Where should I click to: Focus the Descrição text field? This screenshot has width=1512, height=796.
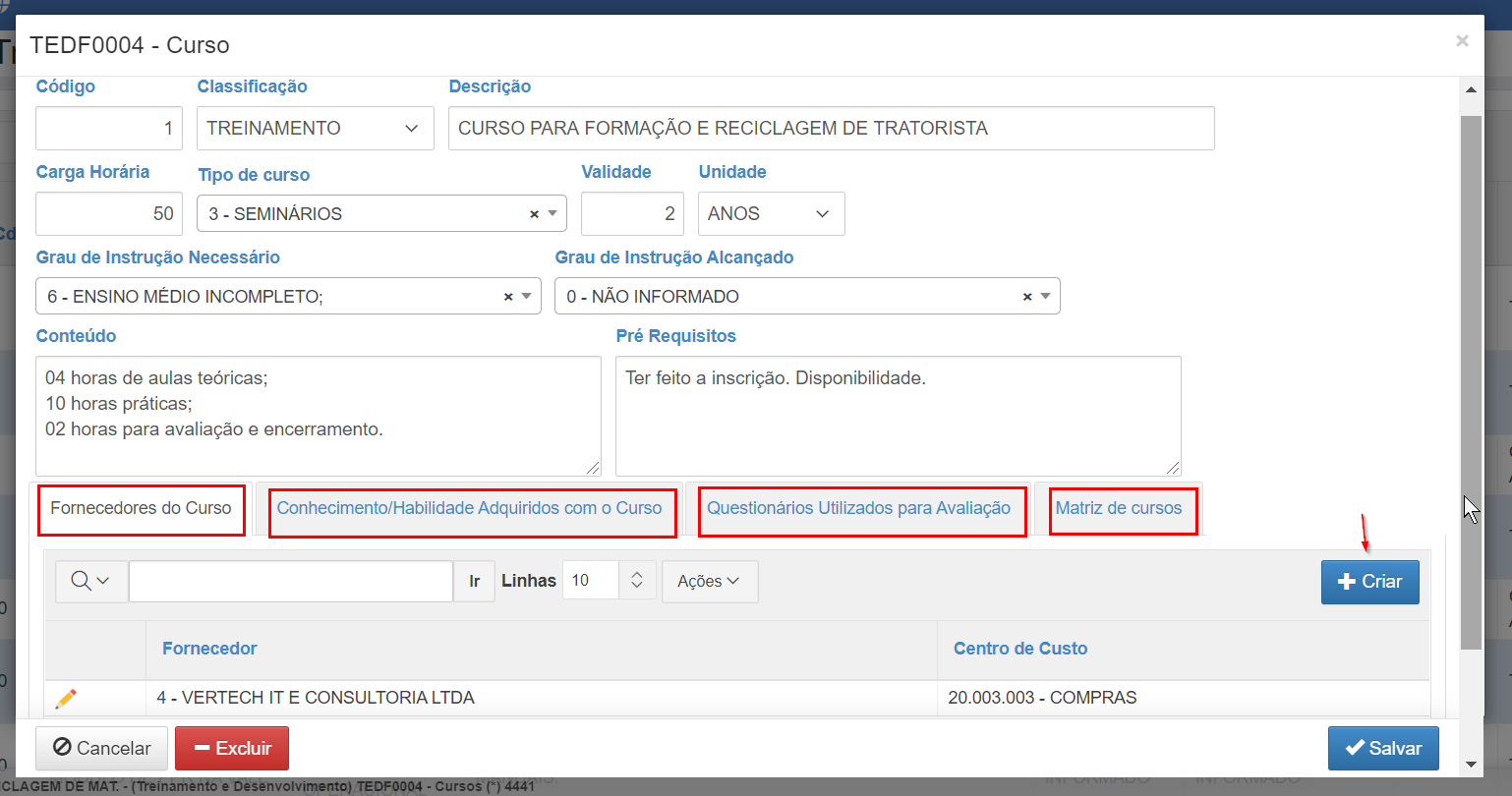pyautogui.click(x=832, y=128)
